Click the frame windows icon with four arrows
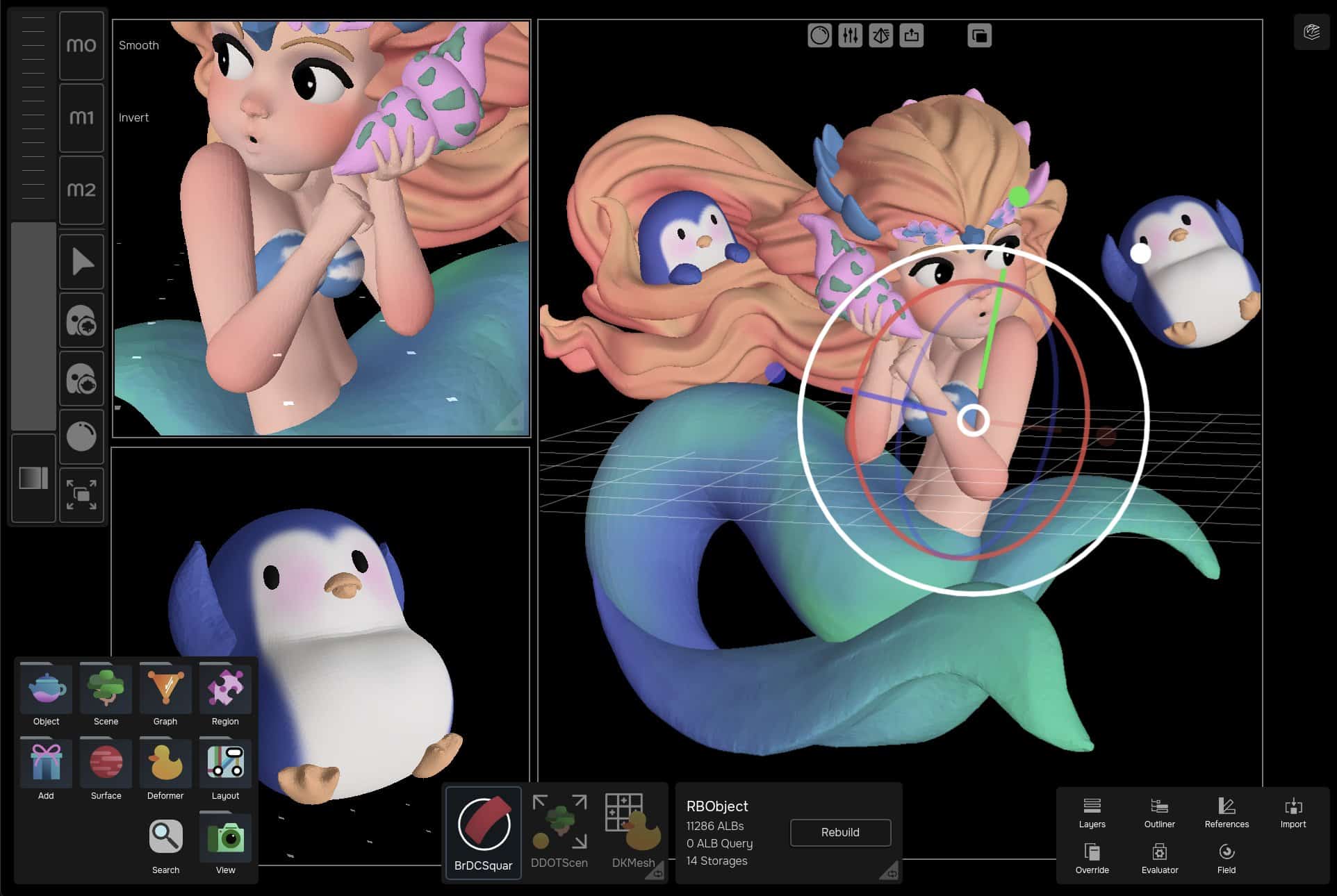The width and height of the screenshot is (1337, 896). coord(81,495)
